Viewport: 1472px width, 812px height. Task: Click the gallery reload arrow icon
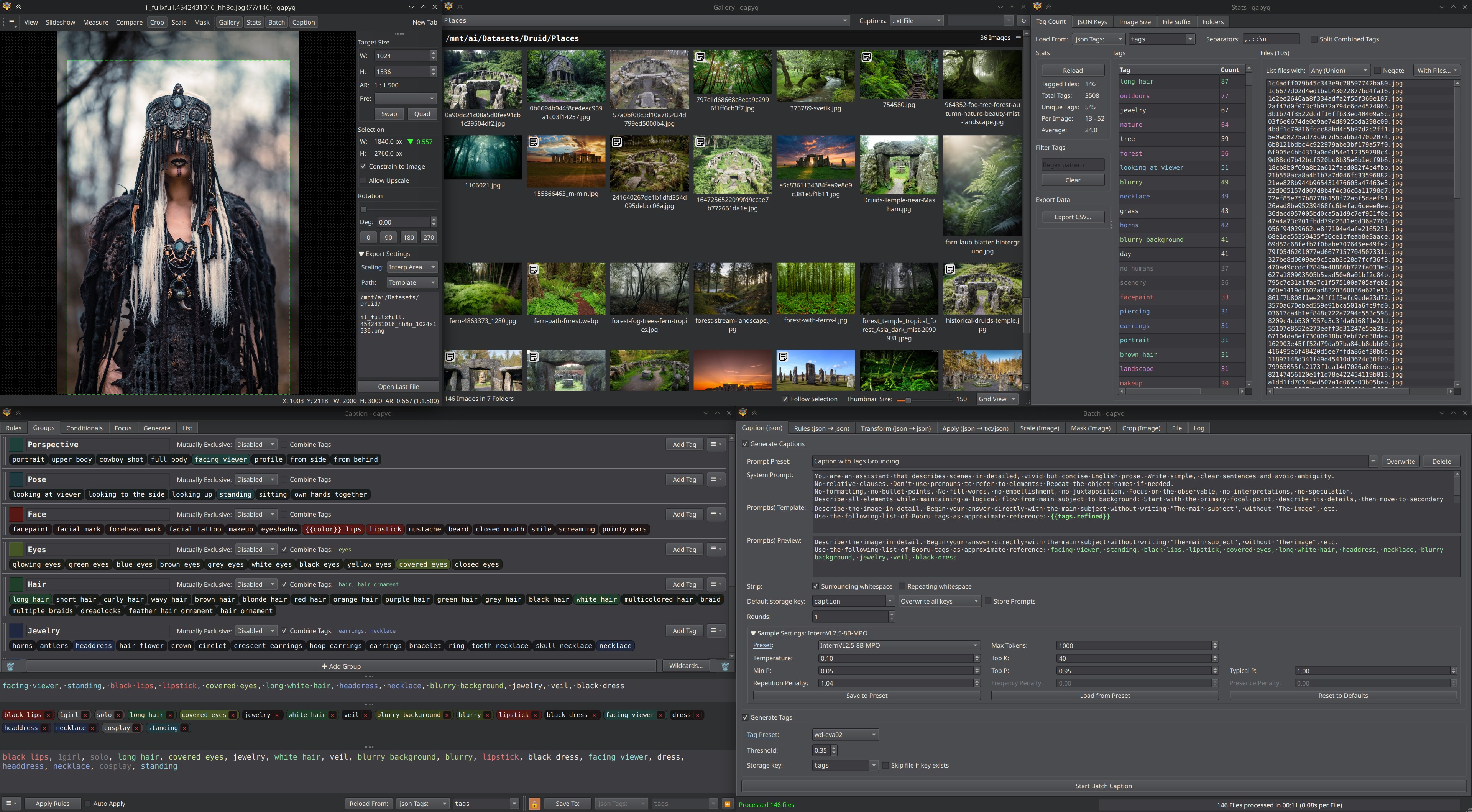1023,21
